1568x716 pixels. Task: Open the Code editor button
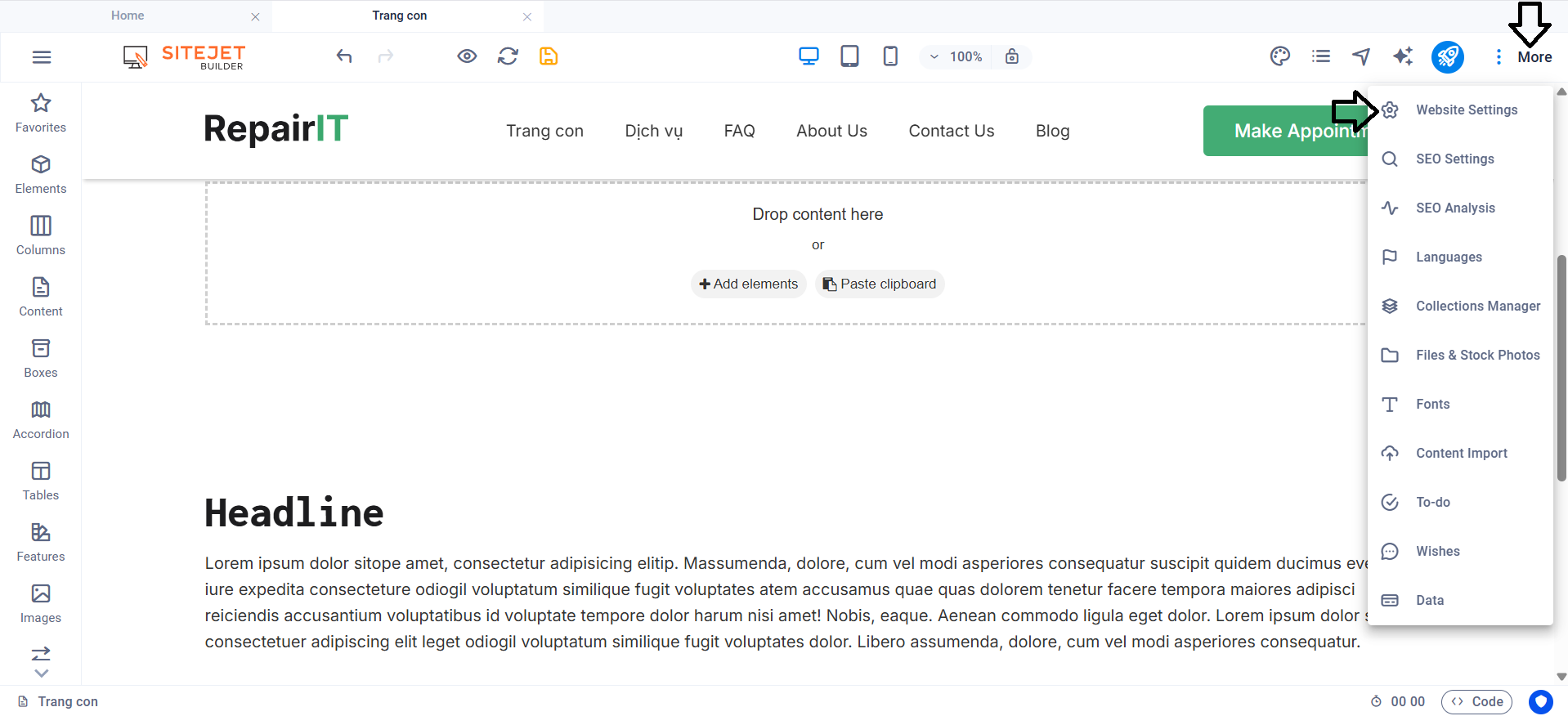[x=1476, y=701]
